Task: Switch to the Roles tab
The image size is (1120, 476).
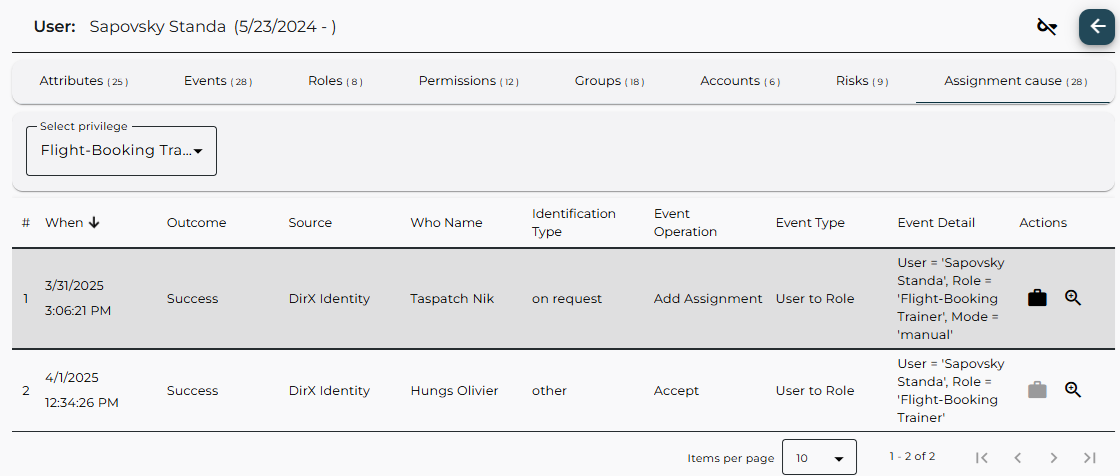Action: [x=335, y=81]
